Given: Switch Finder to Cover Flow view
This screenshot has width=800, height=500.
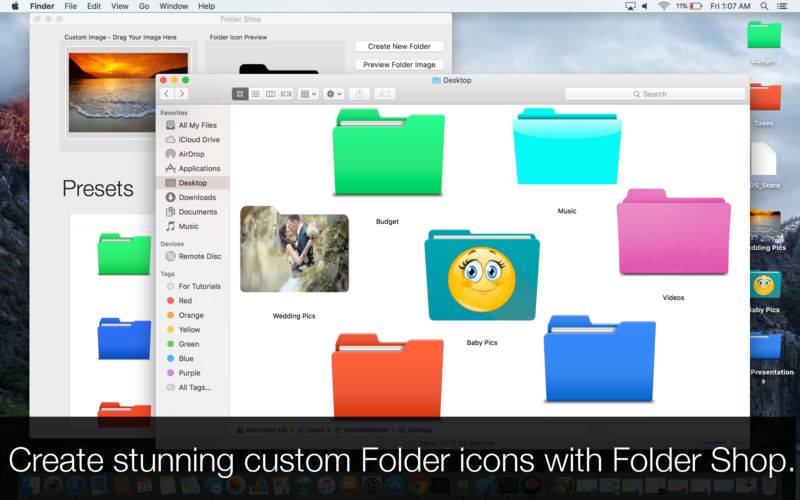Looking at the screenshot, I should point(286,94).
